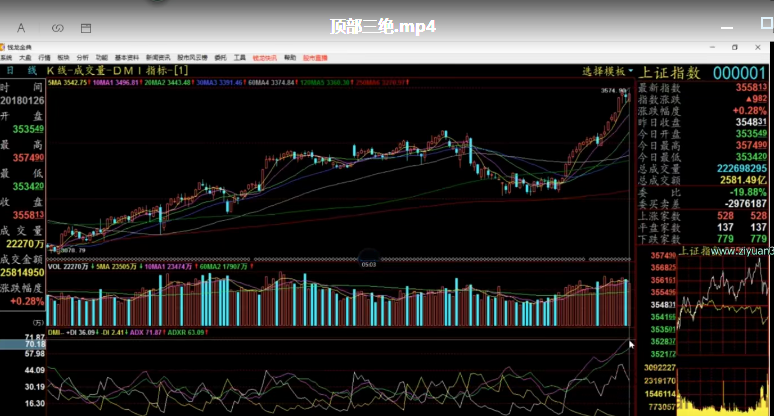Open the red 钱龙快讯 menu item
Image resolution: width=774 pixels, height=416 pixels.
point(265,58)
